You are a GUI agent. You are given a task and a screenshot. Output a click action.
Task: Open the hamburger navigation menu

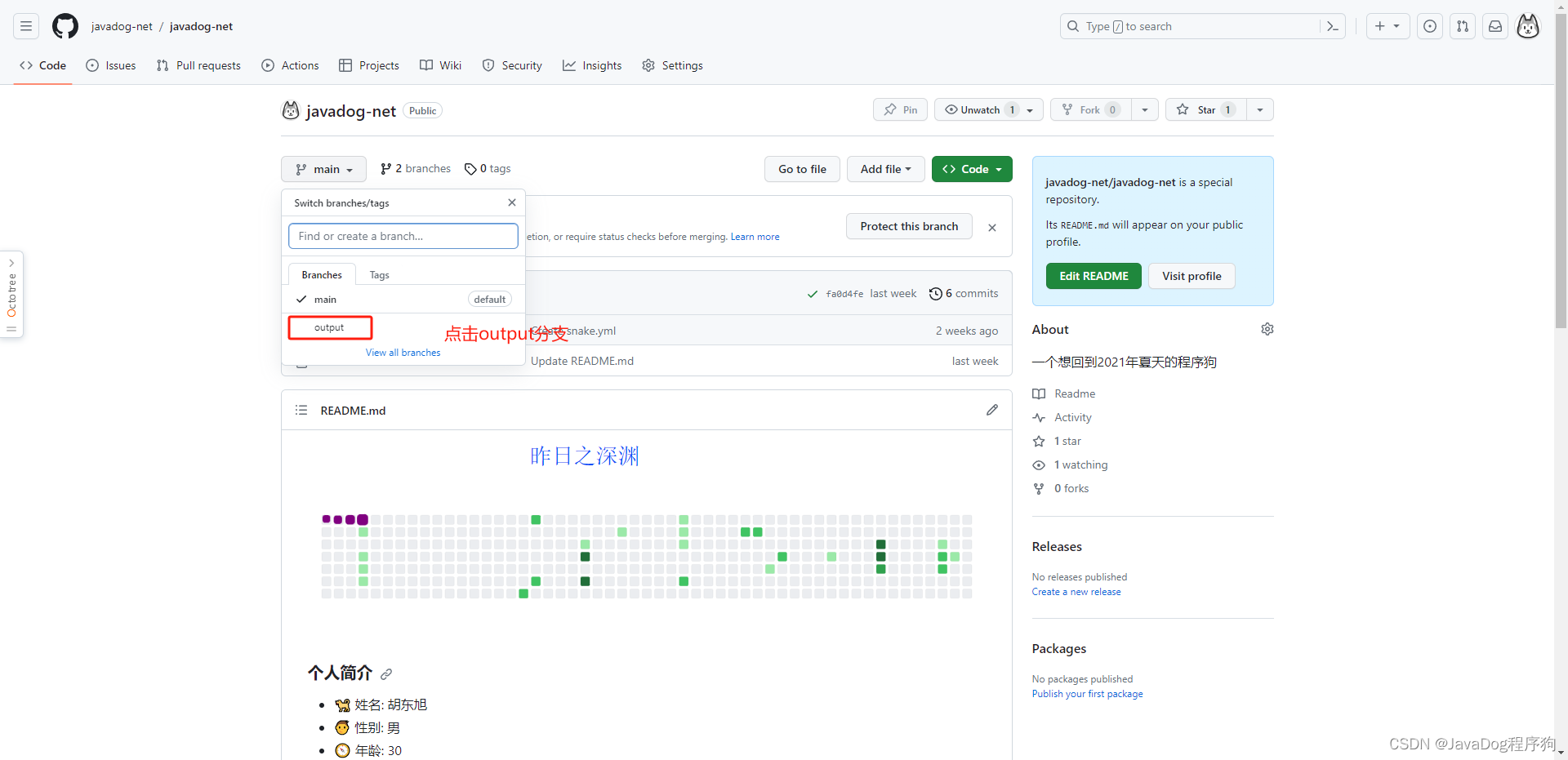pyautogui.click(x=25, y=26)
